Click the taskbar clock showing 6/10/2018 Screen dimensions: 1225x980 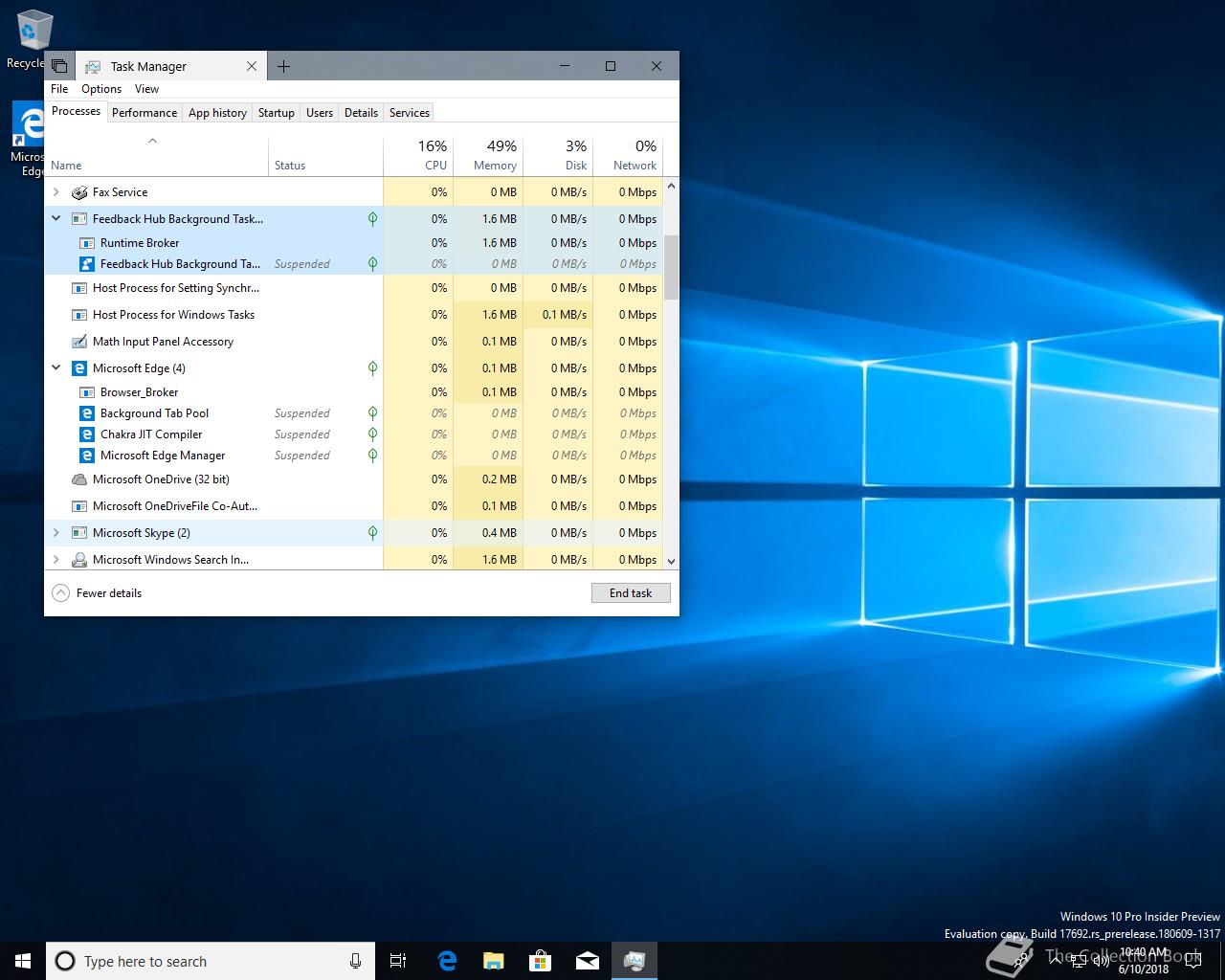[x=1144, y=961]
